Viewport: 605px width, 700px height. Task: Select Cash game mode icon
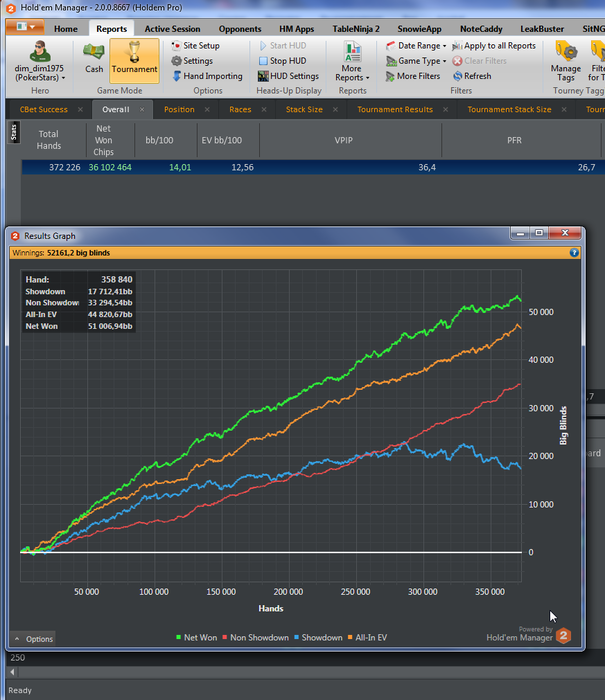pos(94,59)
